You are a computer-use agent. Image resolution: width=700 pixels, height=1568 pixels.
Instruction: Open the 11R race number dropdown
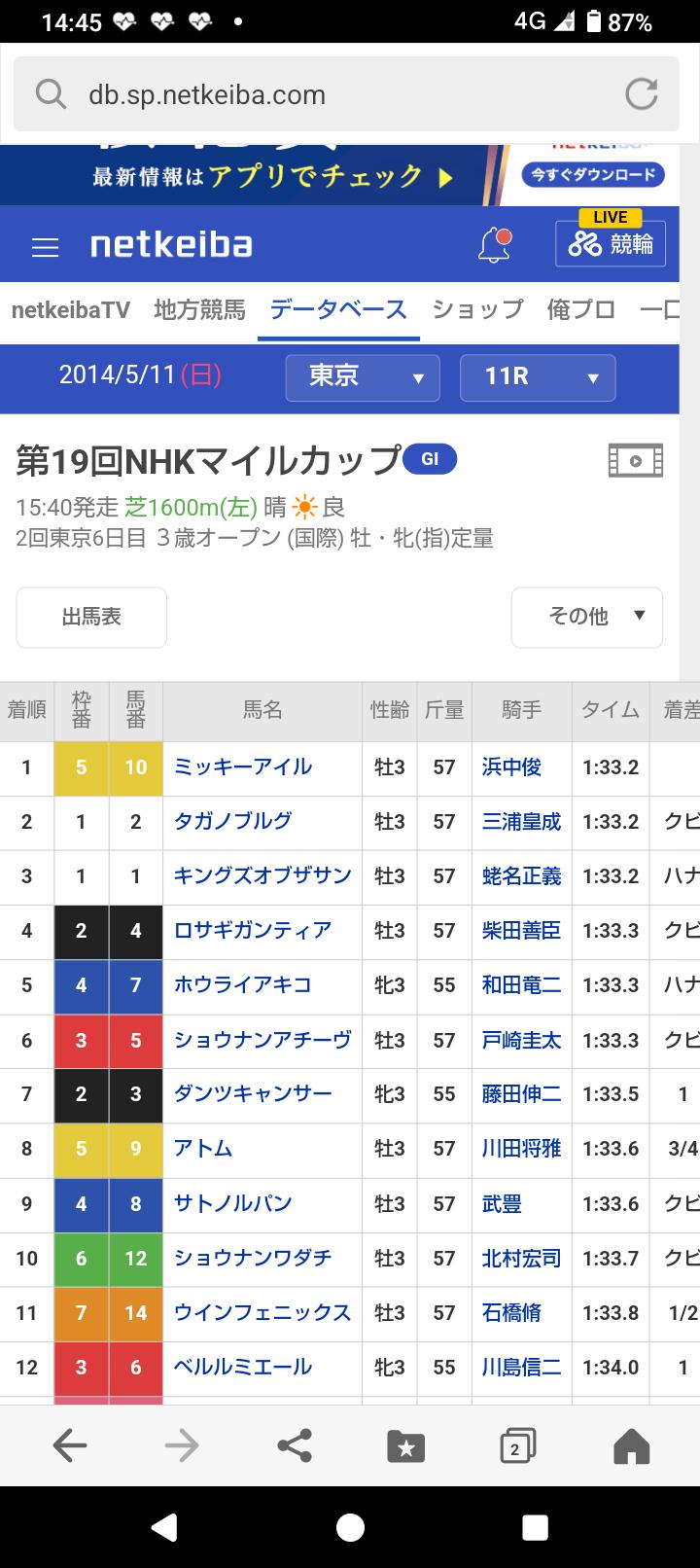tap(538, 377)
